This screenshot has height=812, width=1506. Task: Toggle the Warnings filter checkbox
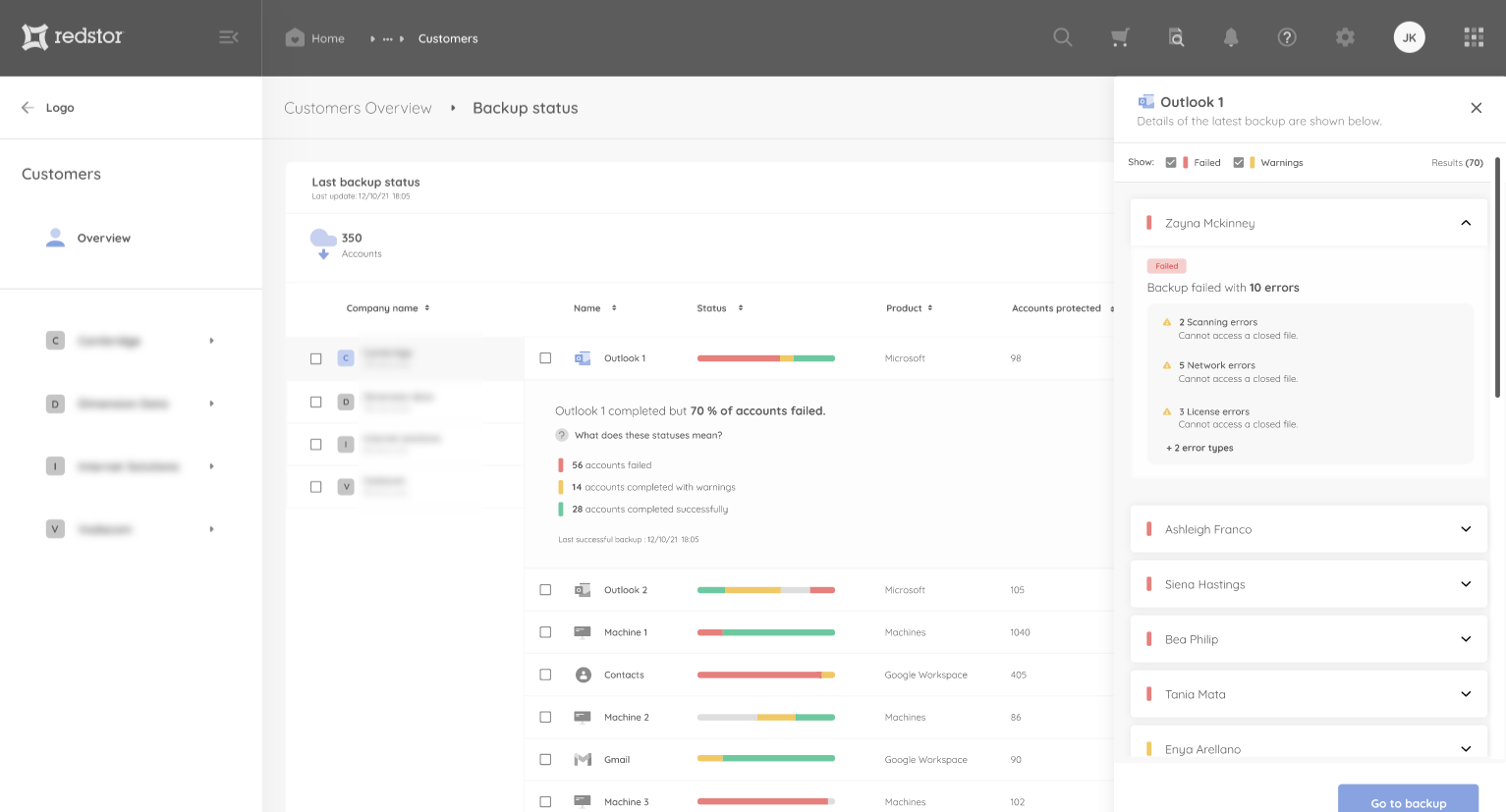(x=1239, y=163)
